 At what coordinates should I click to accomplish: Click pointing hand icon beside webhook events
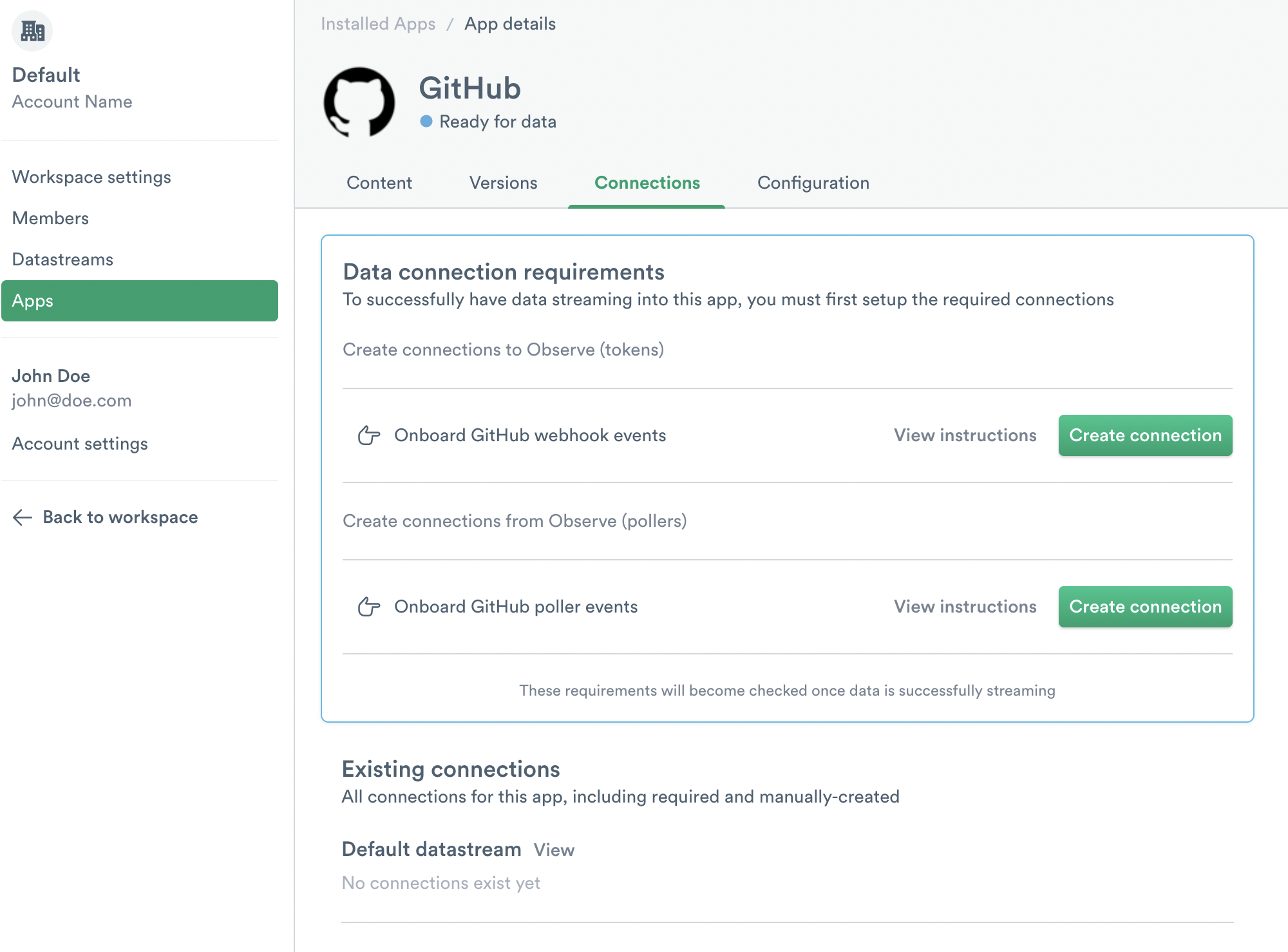tap(369, 435)
